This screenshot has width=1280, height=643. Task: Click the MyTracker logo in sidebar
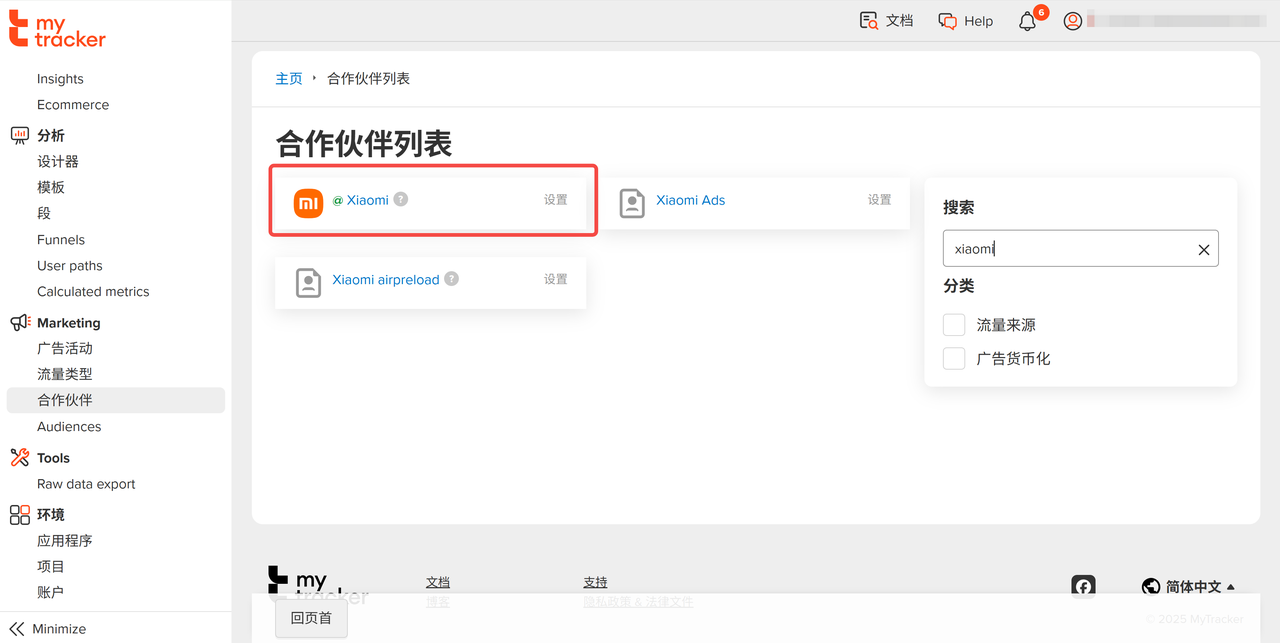coord(57,29)
